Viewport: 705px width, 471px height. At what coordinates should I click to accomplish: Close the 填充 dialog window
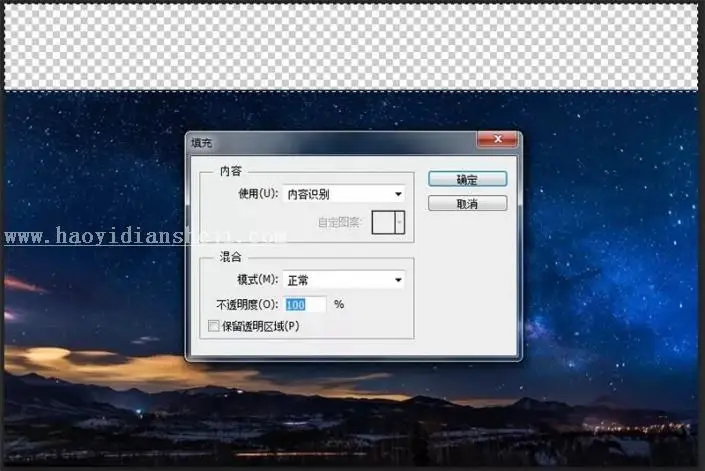coord(498,139)
